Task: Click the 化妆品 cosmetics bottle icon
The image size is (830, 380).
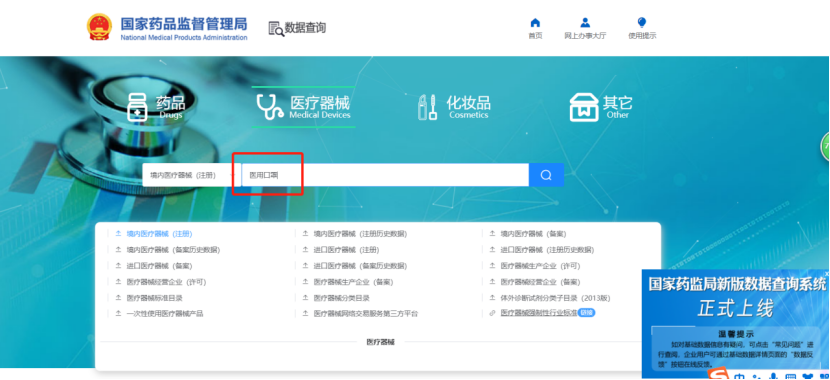Action: coord(427,107)
